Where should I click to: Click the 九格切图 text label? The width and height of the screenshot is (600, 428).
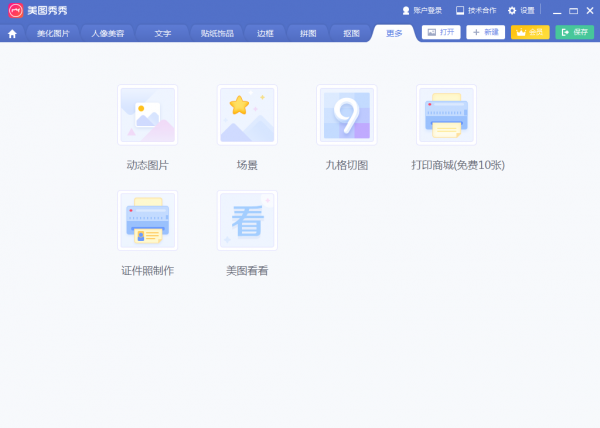[347, 165]
